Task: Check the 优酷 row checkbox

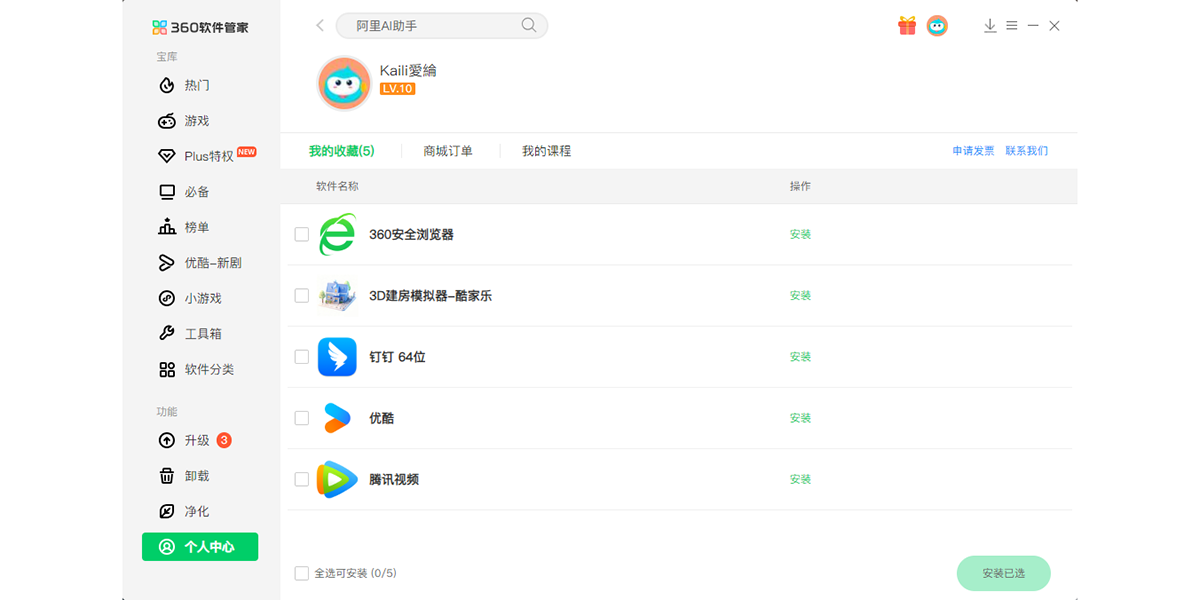Action: 302,418
